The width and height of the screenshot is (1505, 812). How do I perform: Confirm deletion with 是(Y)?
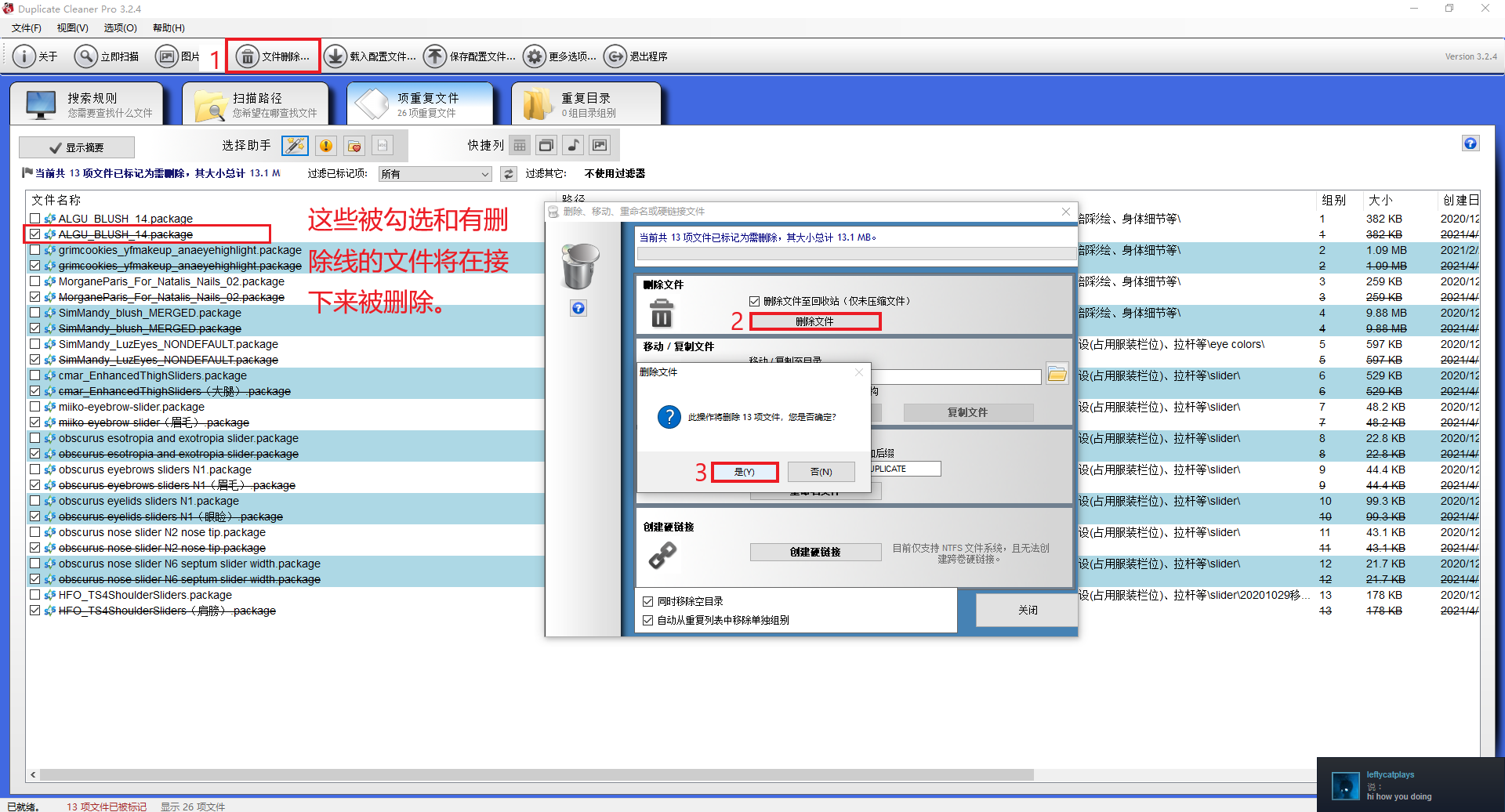745,472
